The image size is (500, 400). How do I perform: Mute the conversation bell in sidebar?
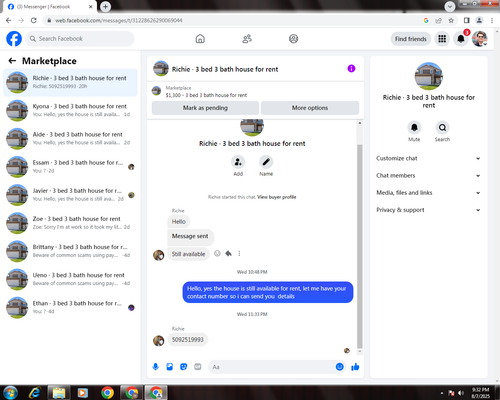click(x=414, y=128)
